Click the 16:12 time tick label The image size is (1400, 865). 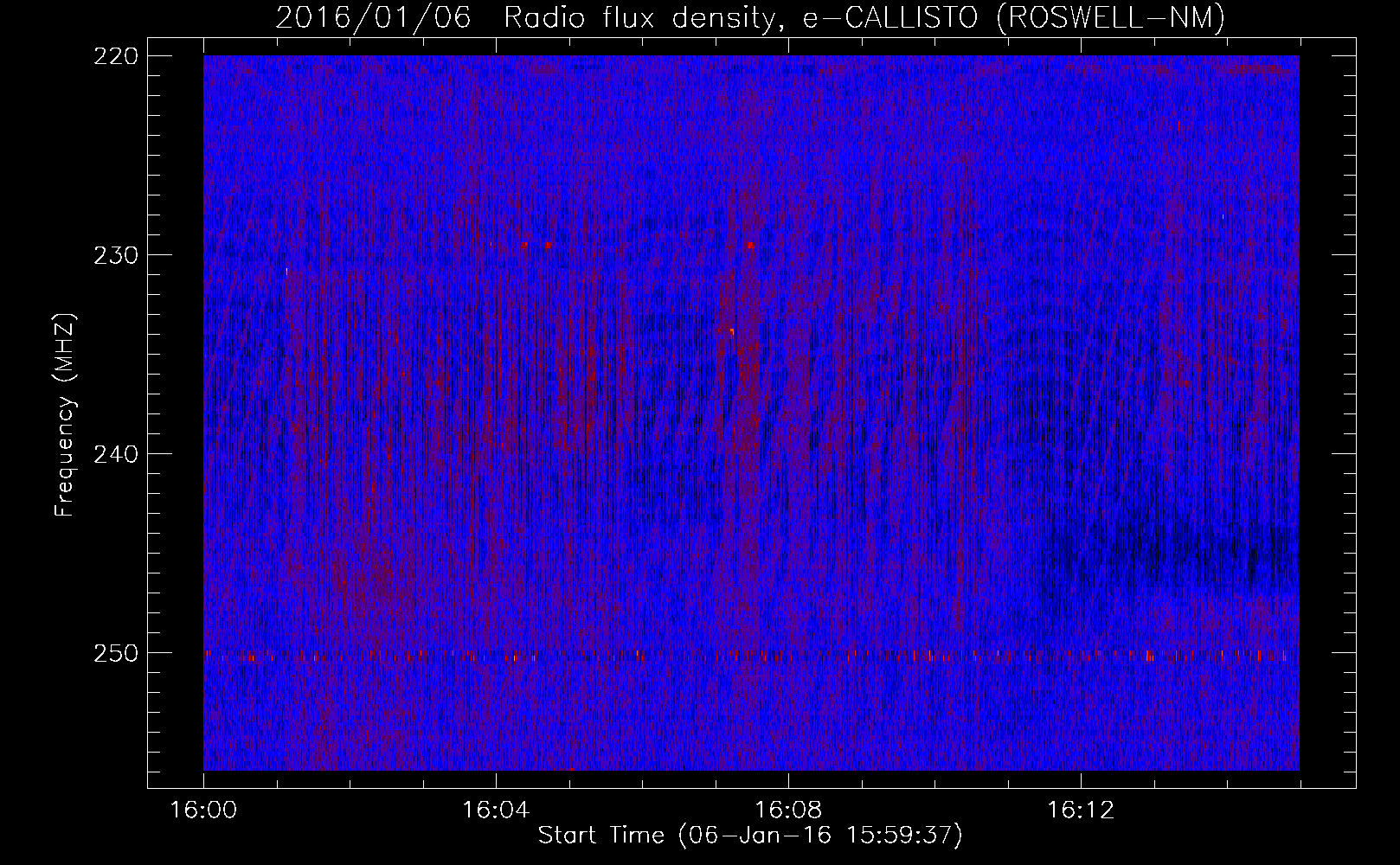[1081, 811]
